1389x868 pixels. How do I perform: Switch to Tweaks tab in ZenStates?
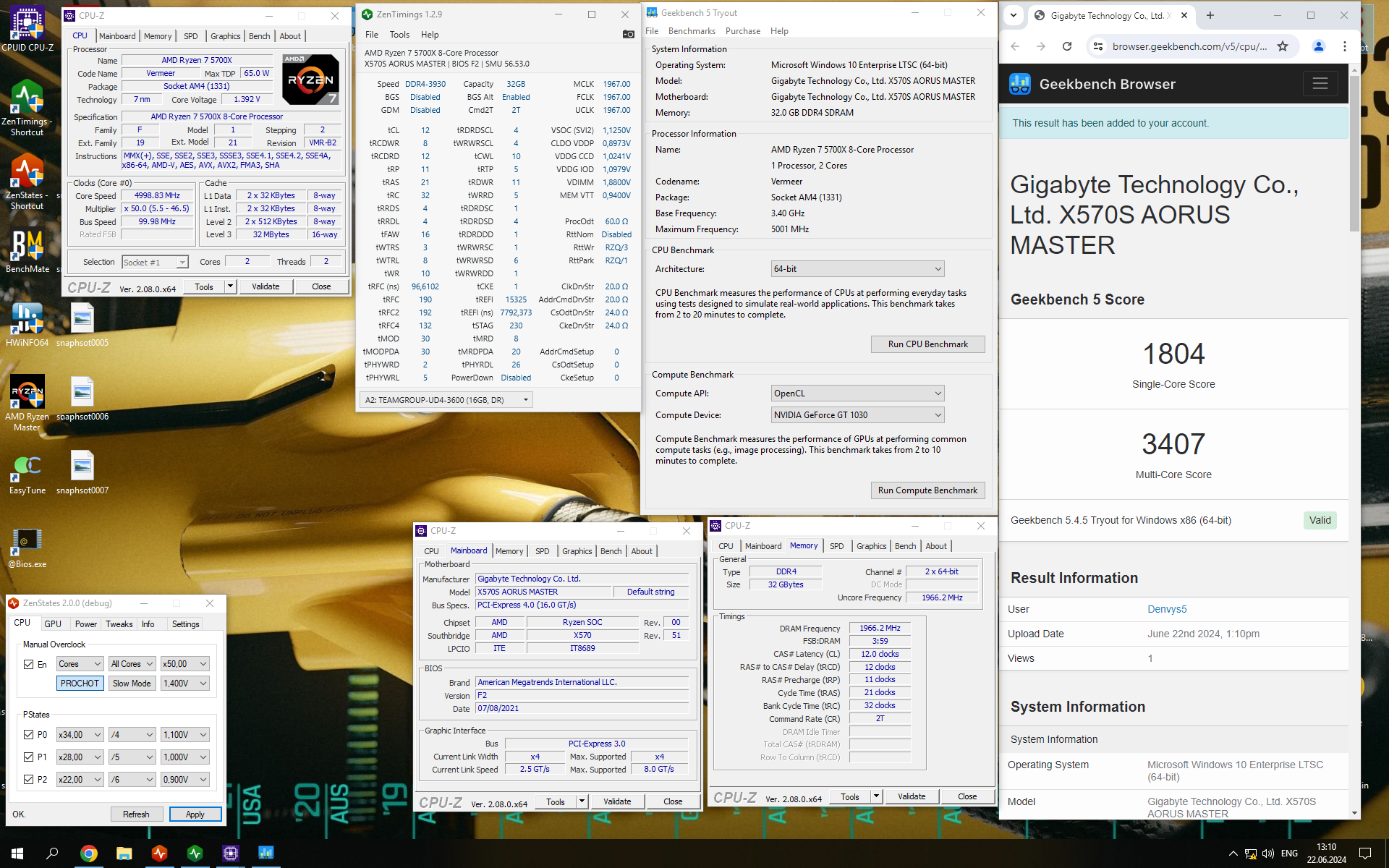pyautogui.click(x=119, y=624)
